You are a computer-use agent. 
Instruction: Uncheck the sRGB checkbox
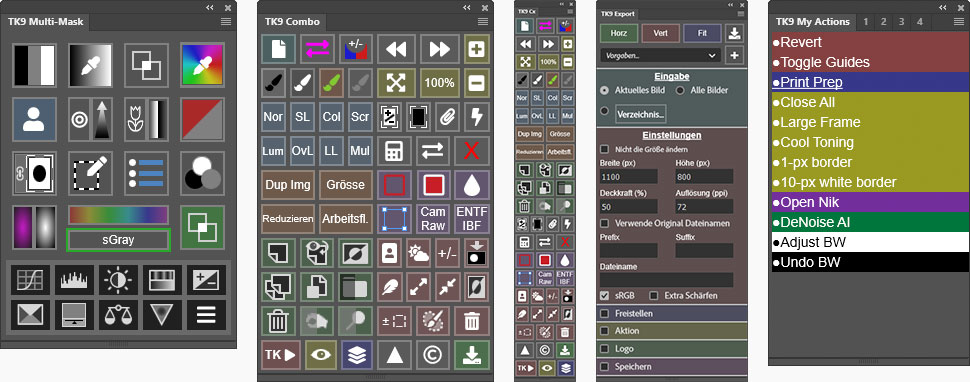(604, 295)
